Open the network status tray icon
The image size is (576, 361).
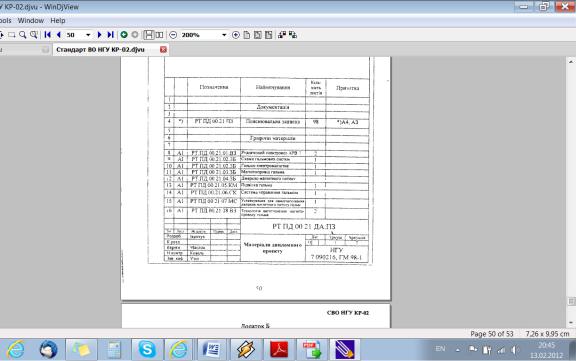(501, 350)
